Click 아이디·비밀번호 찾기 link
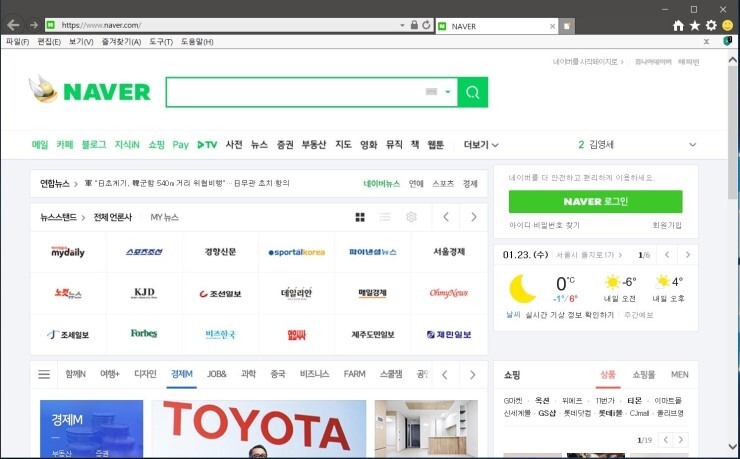740x459 pixels. point(544,225)
